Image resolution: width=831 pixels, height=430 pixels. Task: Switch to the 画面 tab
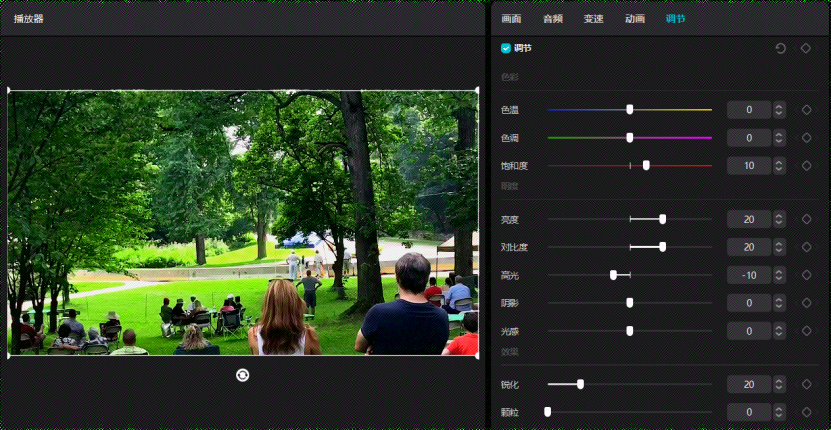point(511,19)
